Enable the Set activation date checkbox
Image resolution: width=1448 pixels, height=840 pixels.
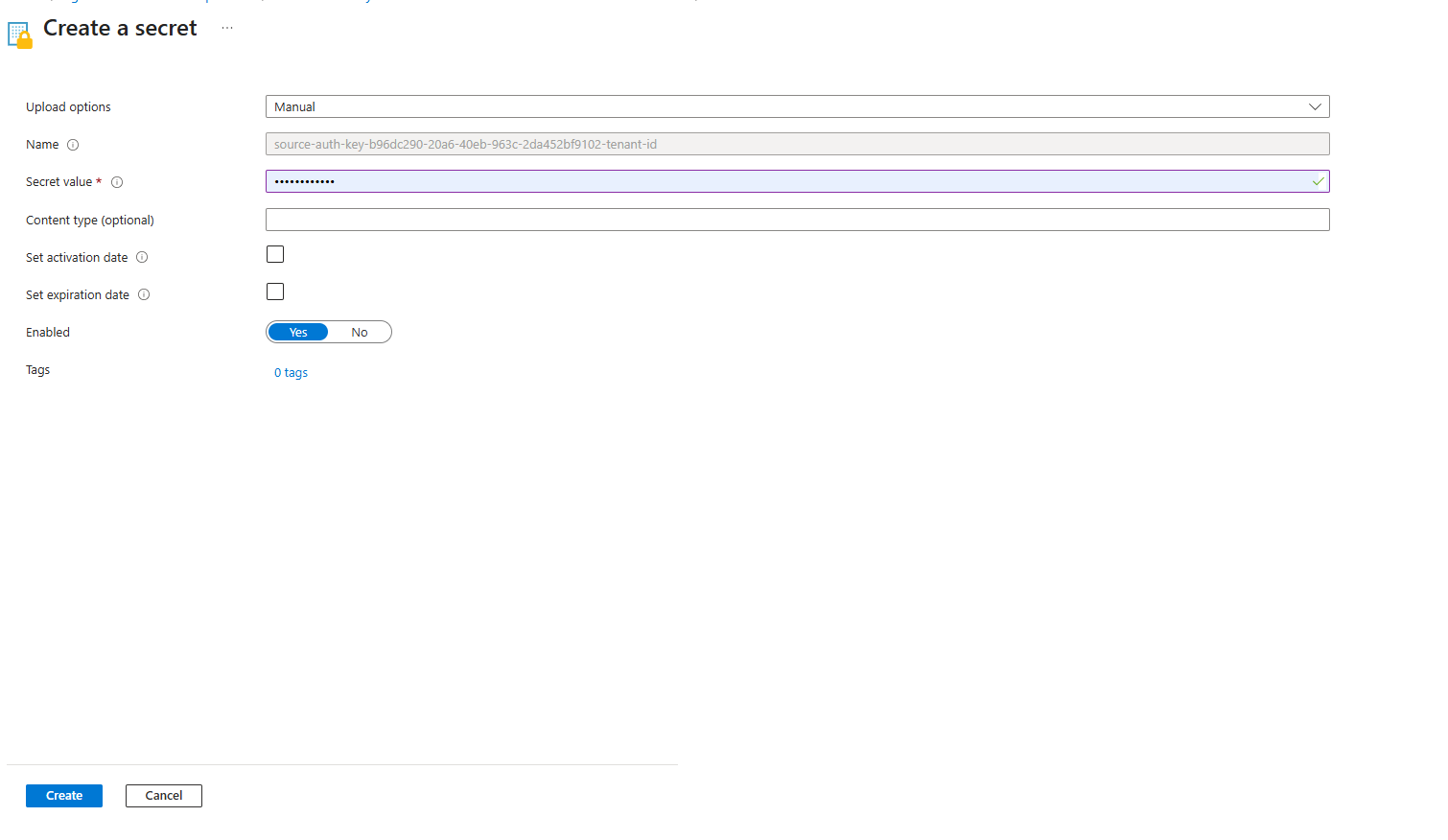click(x=275, y=254)
